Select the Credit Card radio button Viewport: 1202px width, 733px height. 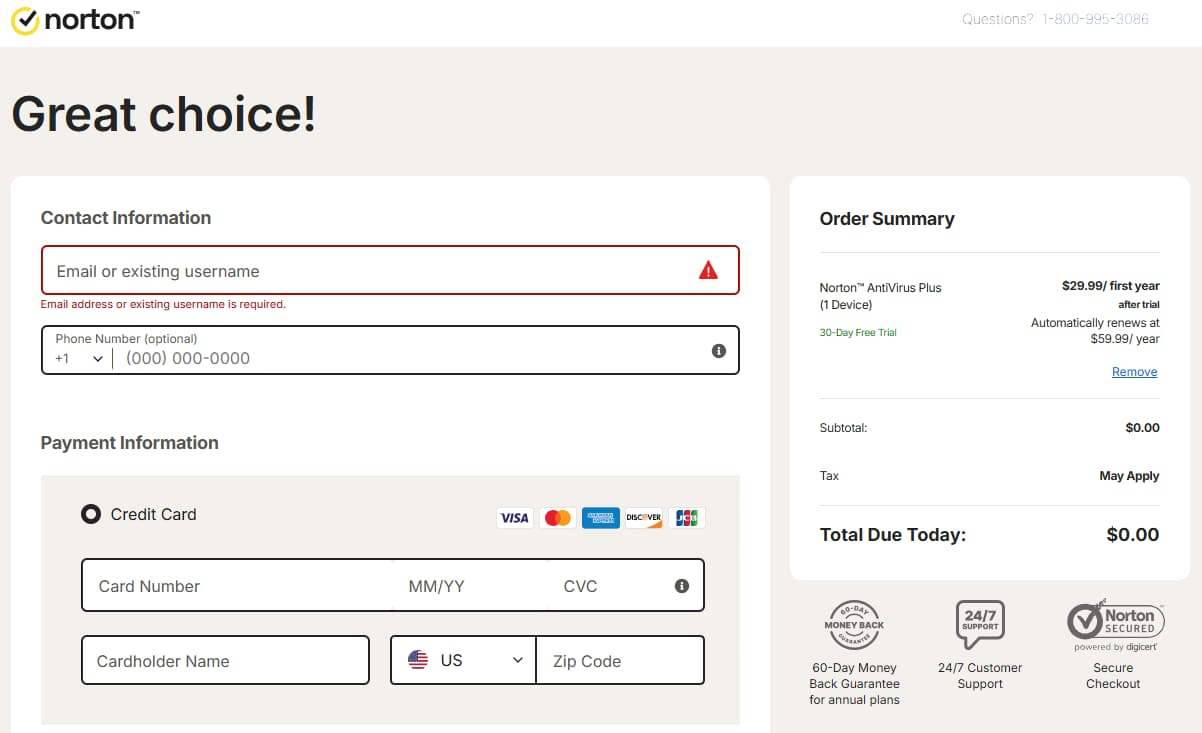(x=91, y=514)
